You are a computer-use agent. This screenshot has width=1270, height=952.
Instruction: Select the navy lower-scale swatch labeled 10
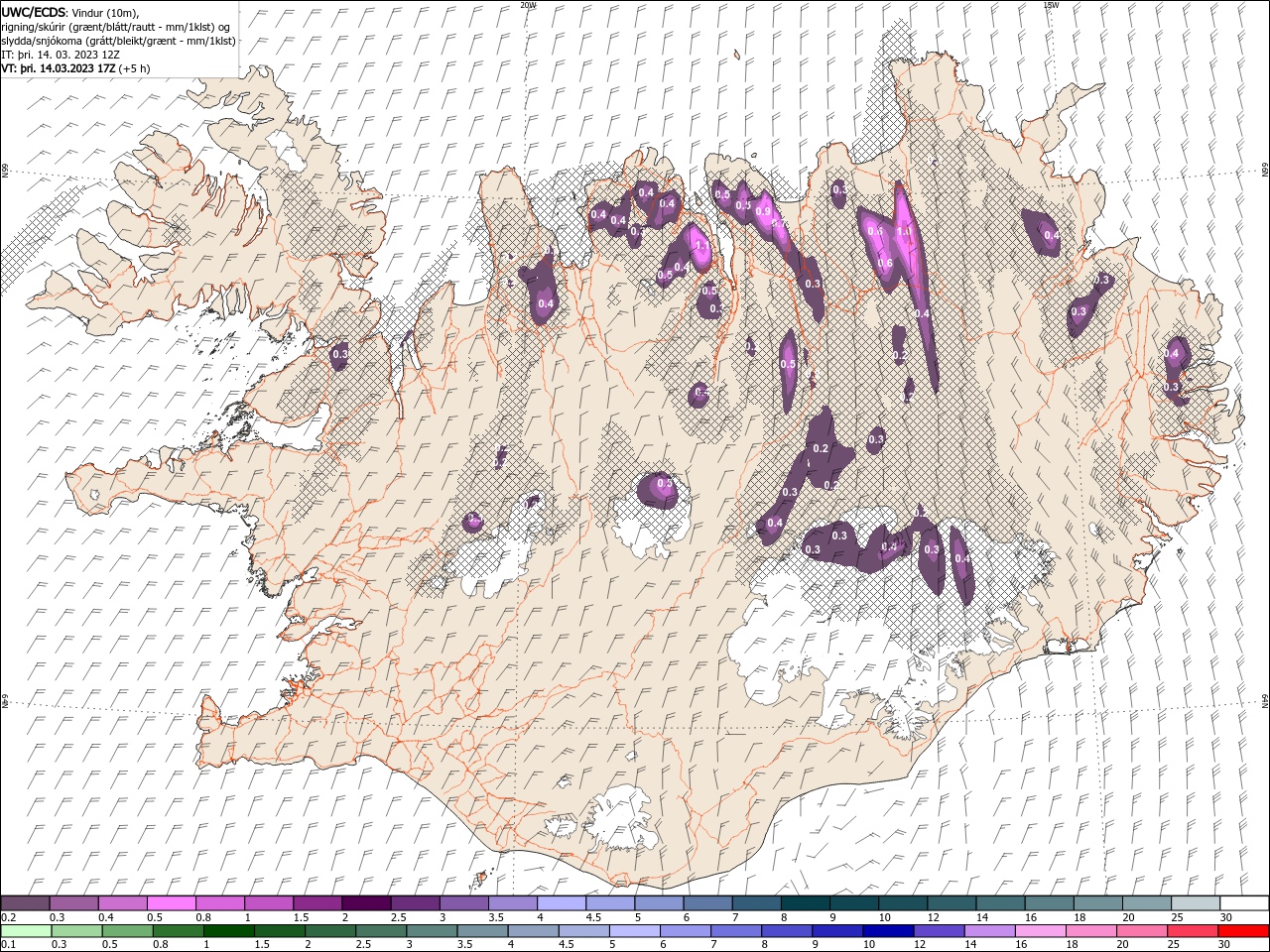(888, 931)
